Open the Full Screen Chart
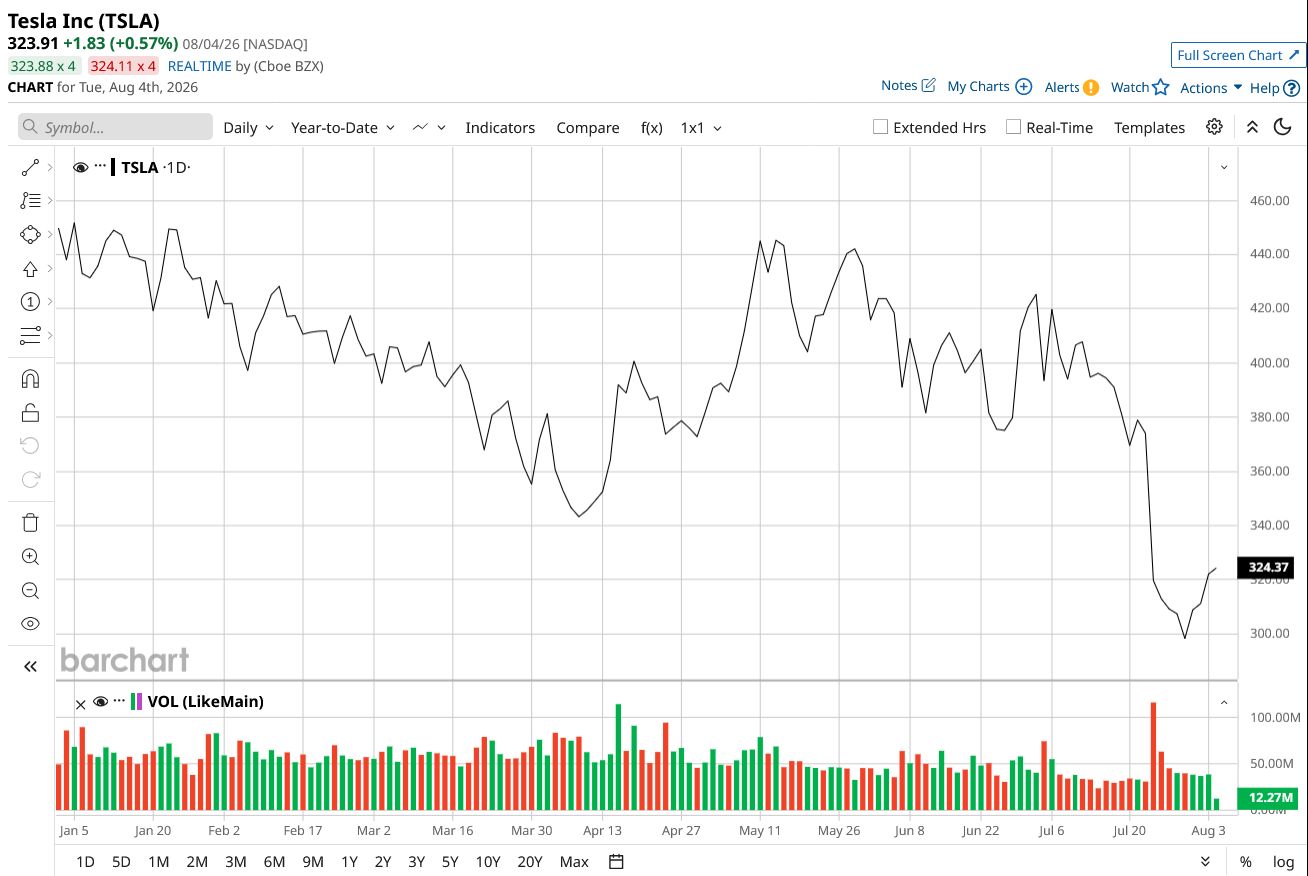Screen dimensions: 1308x876 1238,55
